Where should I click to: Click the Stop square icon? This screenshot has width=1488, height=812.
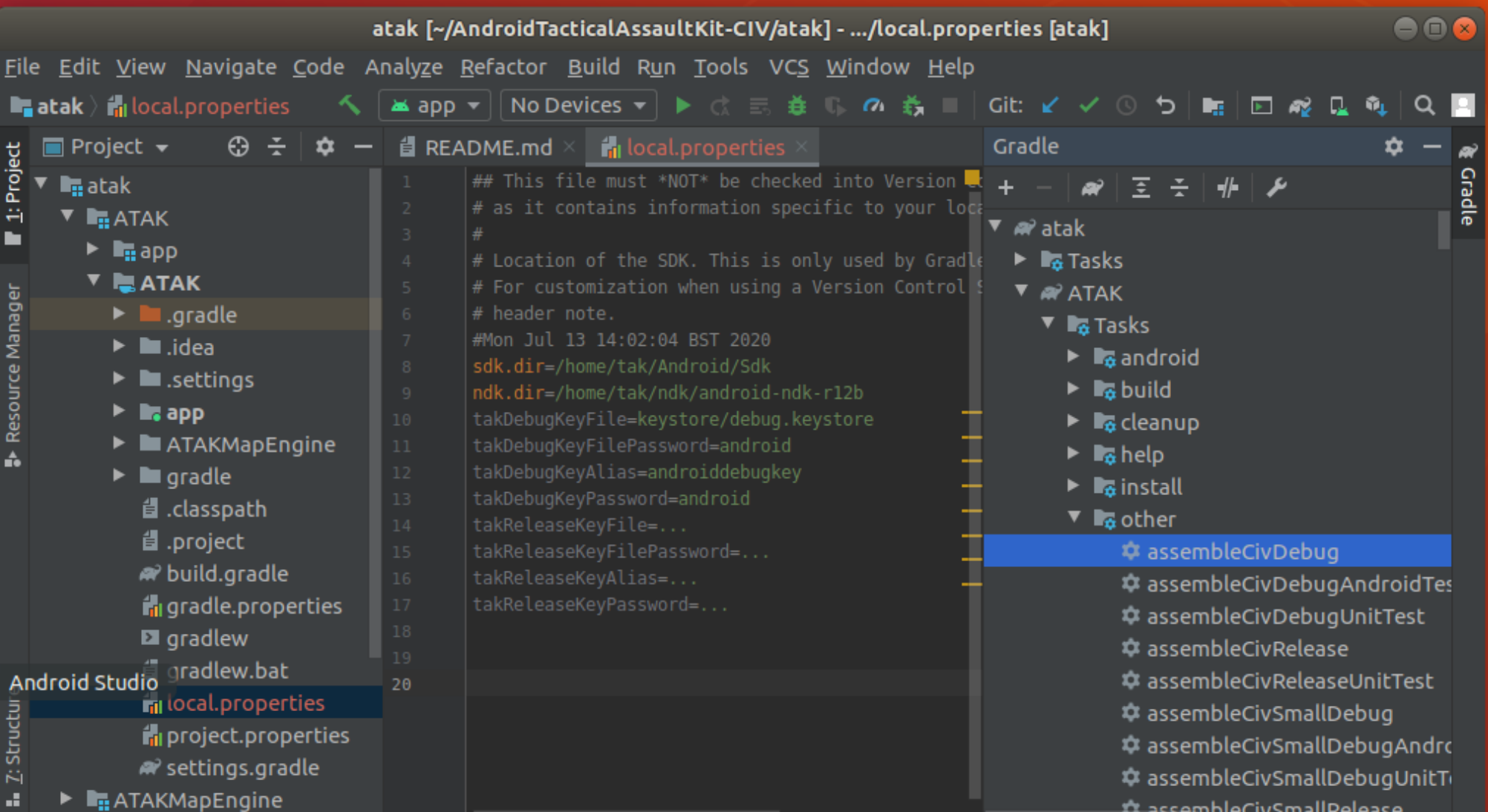pos(950,105)
